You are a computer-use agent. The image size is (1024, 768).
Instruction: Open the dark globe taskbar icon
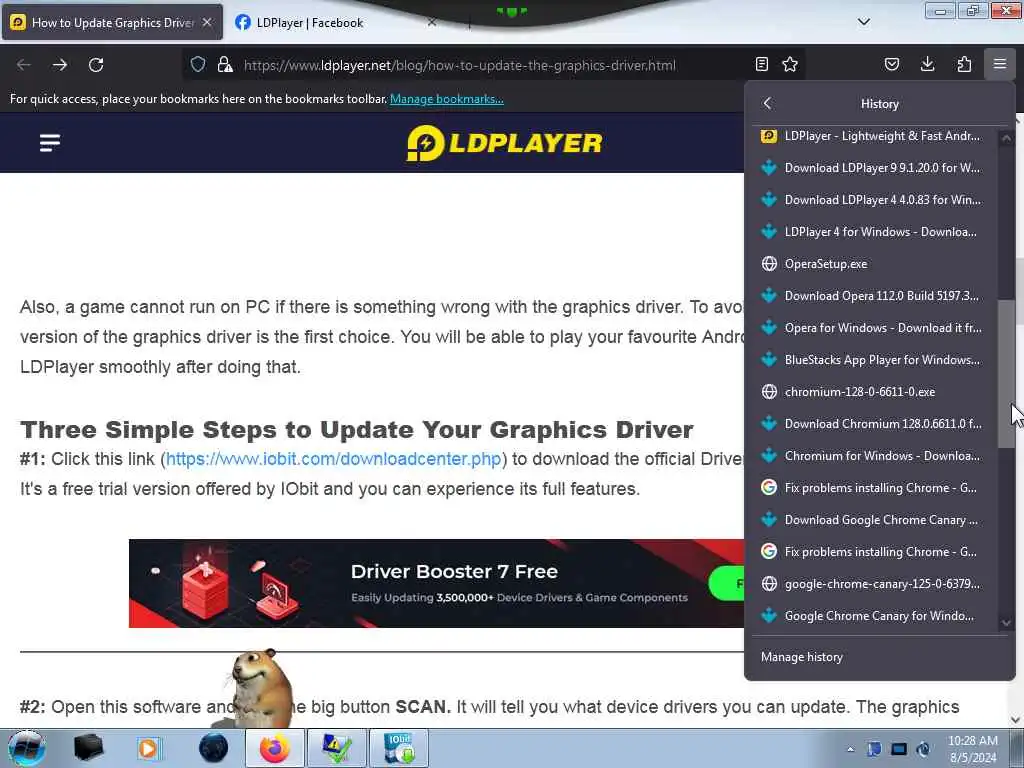click(213, 748)
